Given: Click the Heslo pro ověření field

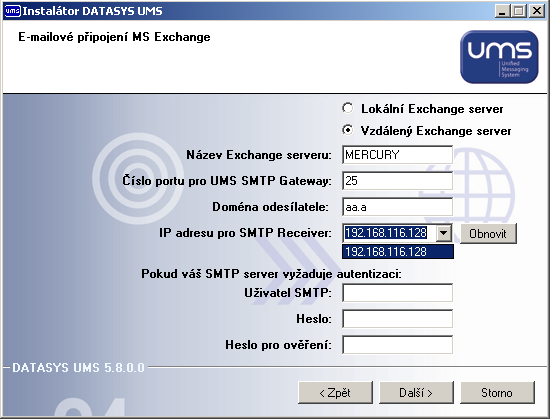Looking at the screenshot, I should point(397,345).
